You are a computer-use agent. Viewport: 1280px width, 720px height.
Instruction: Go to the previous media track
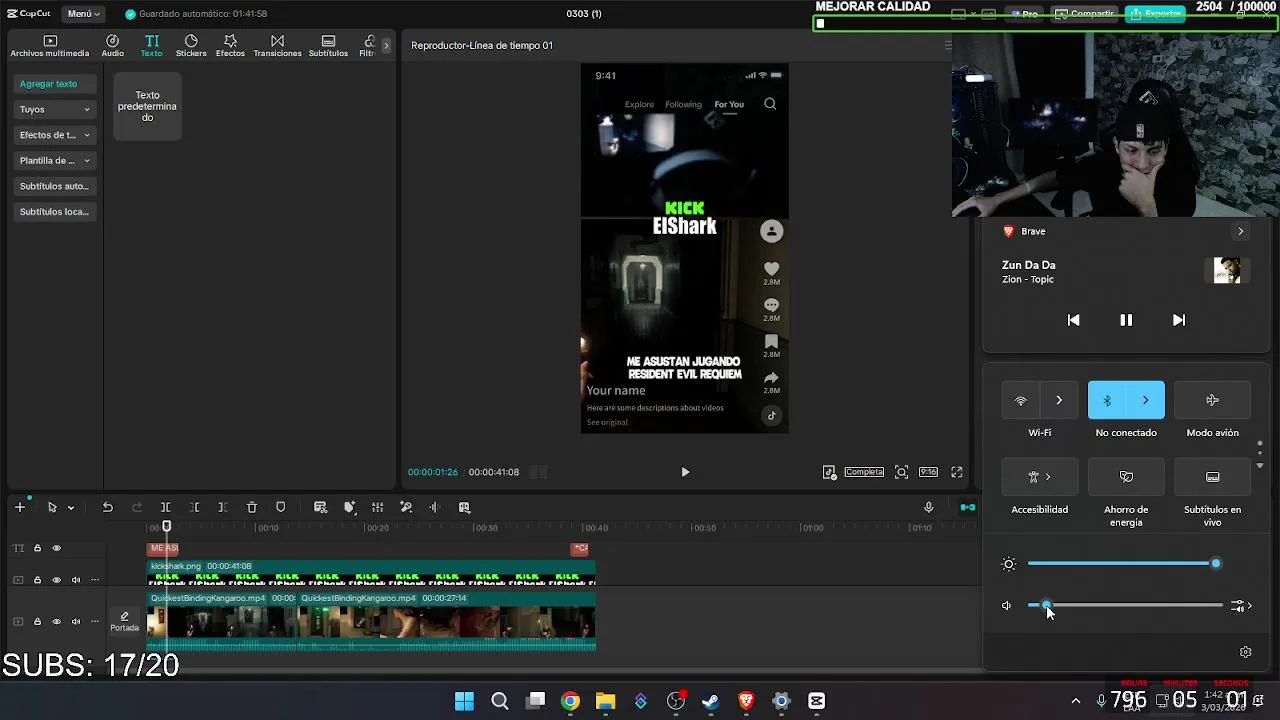tap(1073, 320)
